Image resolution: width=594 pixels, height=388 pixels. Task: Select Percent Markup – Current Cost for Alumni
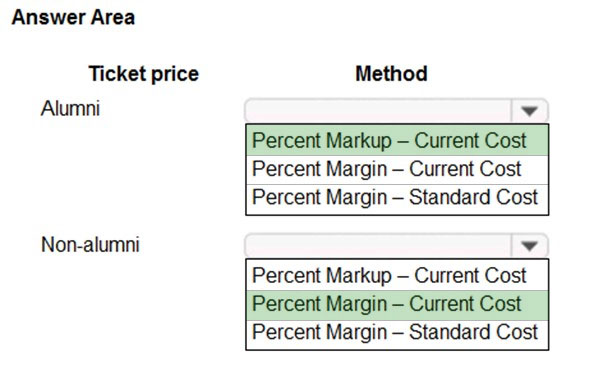coord(397,141)
